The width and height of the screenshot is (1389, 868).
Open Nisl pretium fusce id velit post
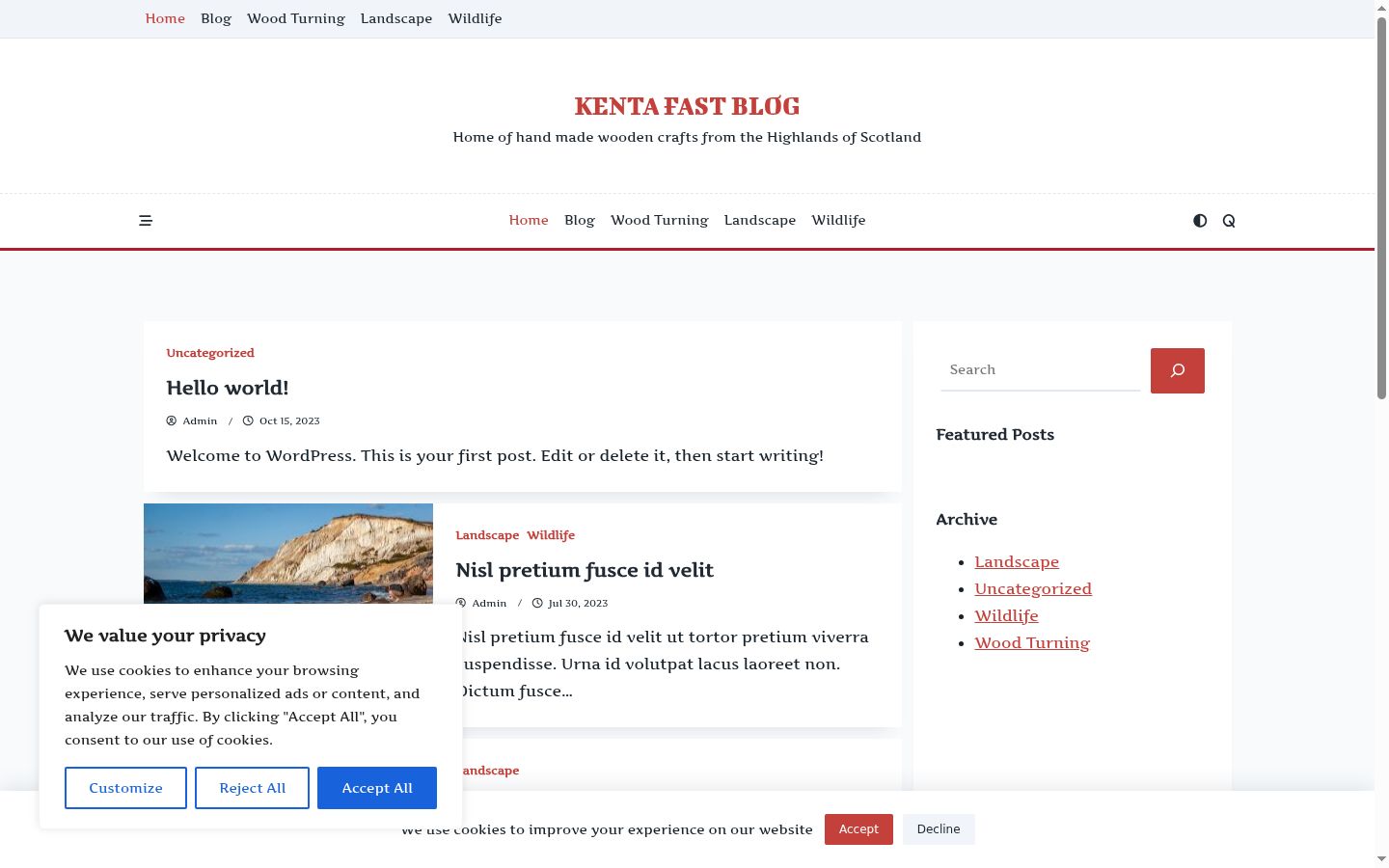585,570
